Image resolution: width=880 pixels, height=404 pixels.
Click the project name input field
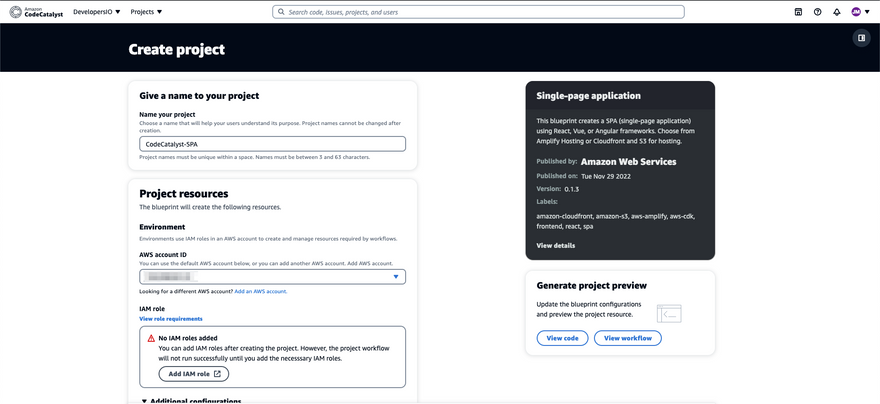click(272, 144)
